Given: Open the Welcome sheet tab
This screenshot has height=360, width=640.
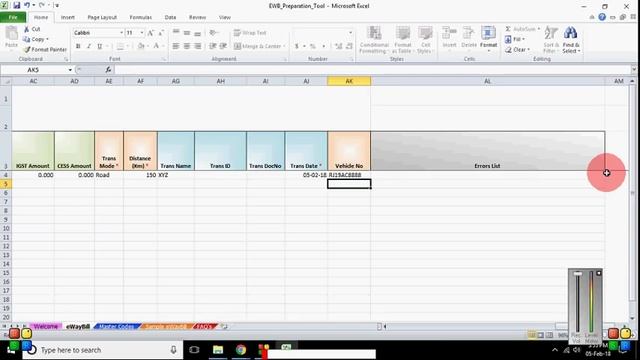Looking at the screenshot, I should pos(46,327).
